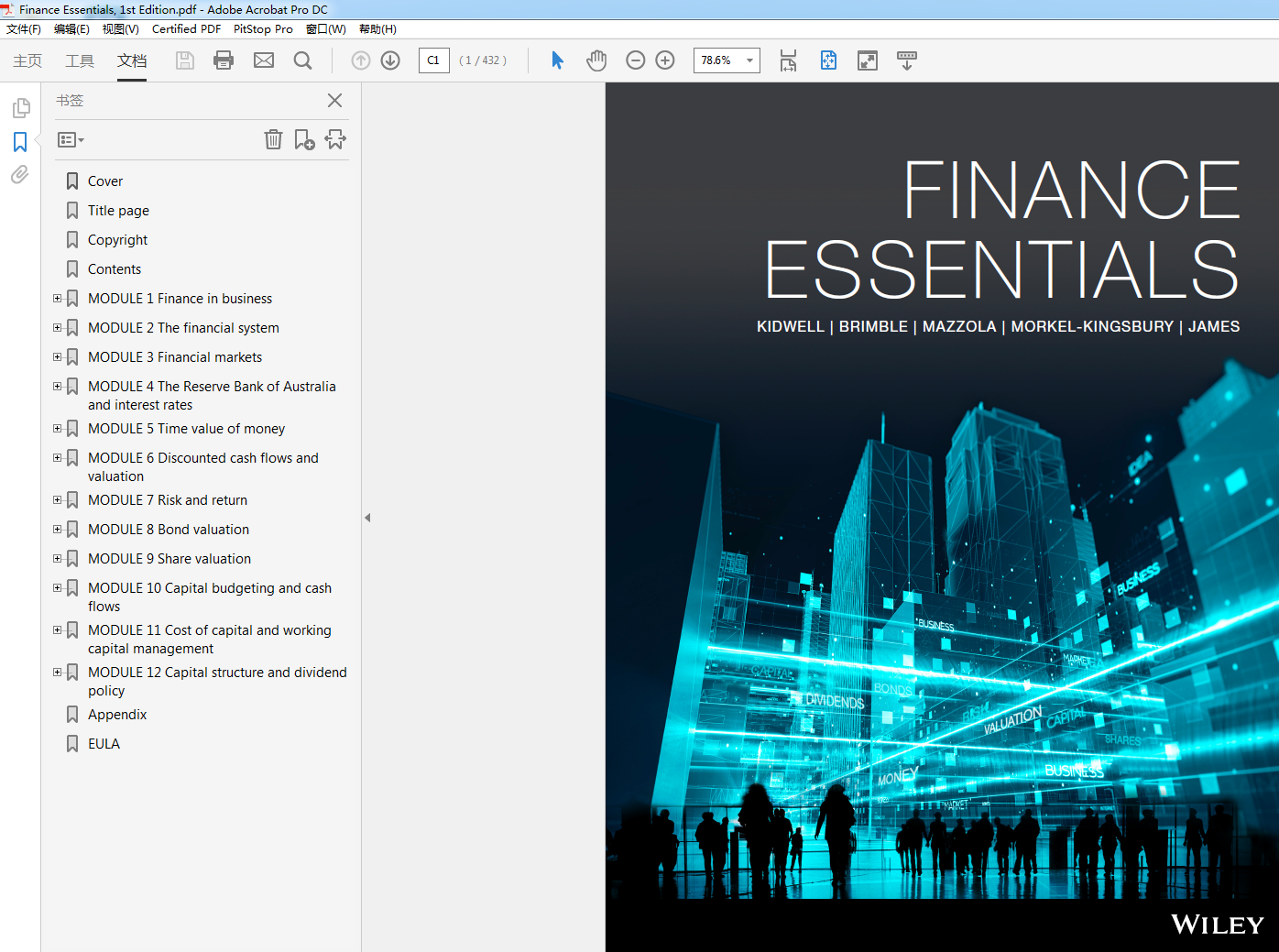Close the bookmarks panel with X
The height and width of the screenshot is (952, 1279).
(335, 101)
